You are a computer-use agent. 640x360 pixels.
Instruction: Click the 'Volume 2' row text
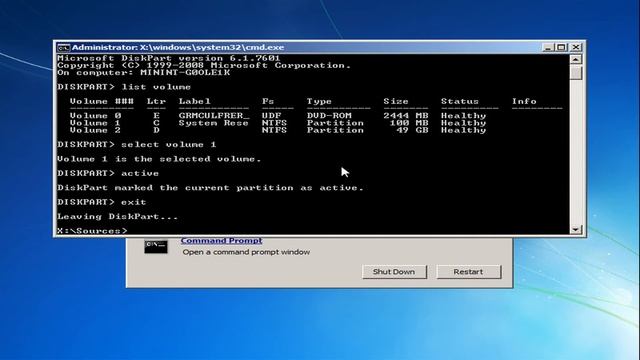[95, 130]
